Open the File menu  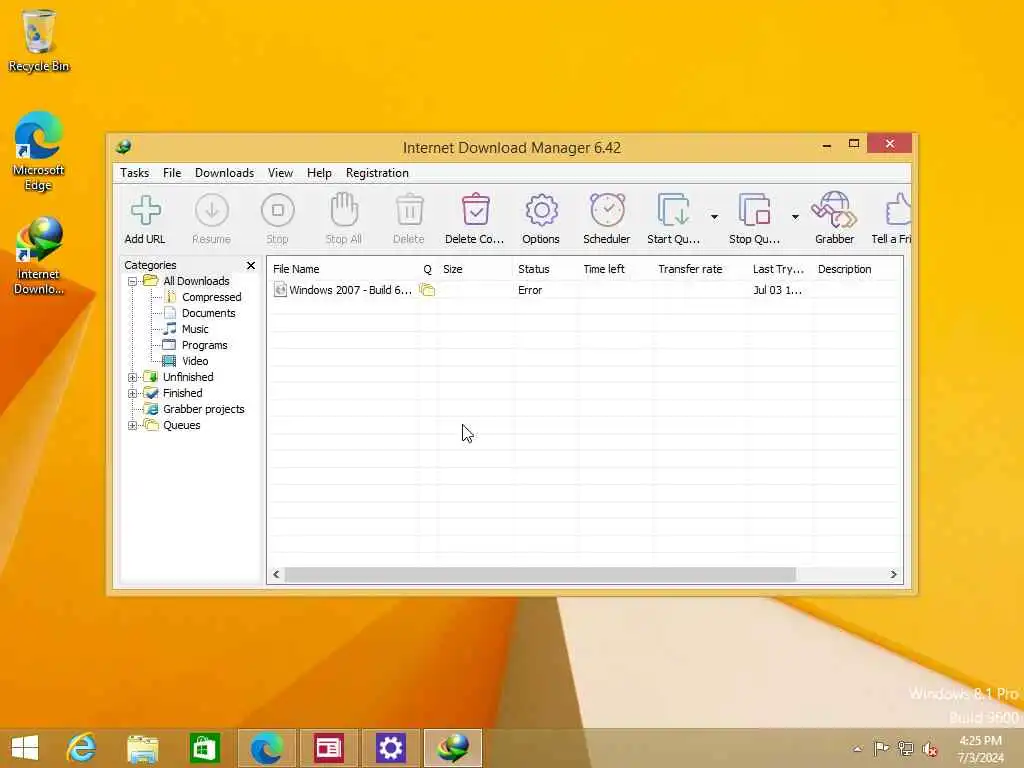172,173
